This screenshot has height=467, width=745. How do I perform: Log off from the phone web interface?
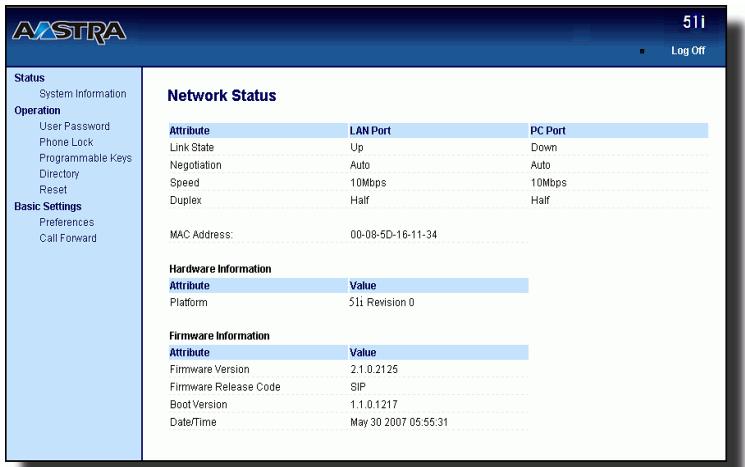click(688, 50)
